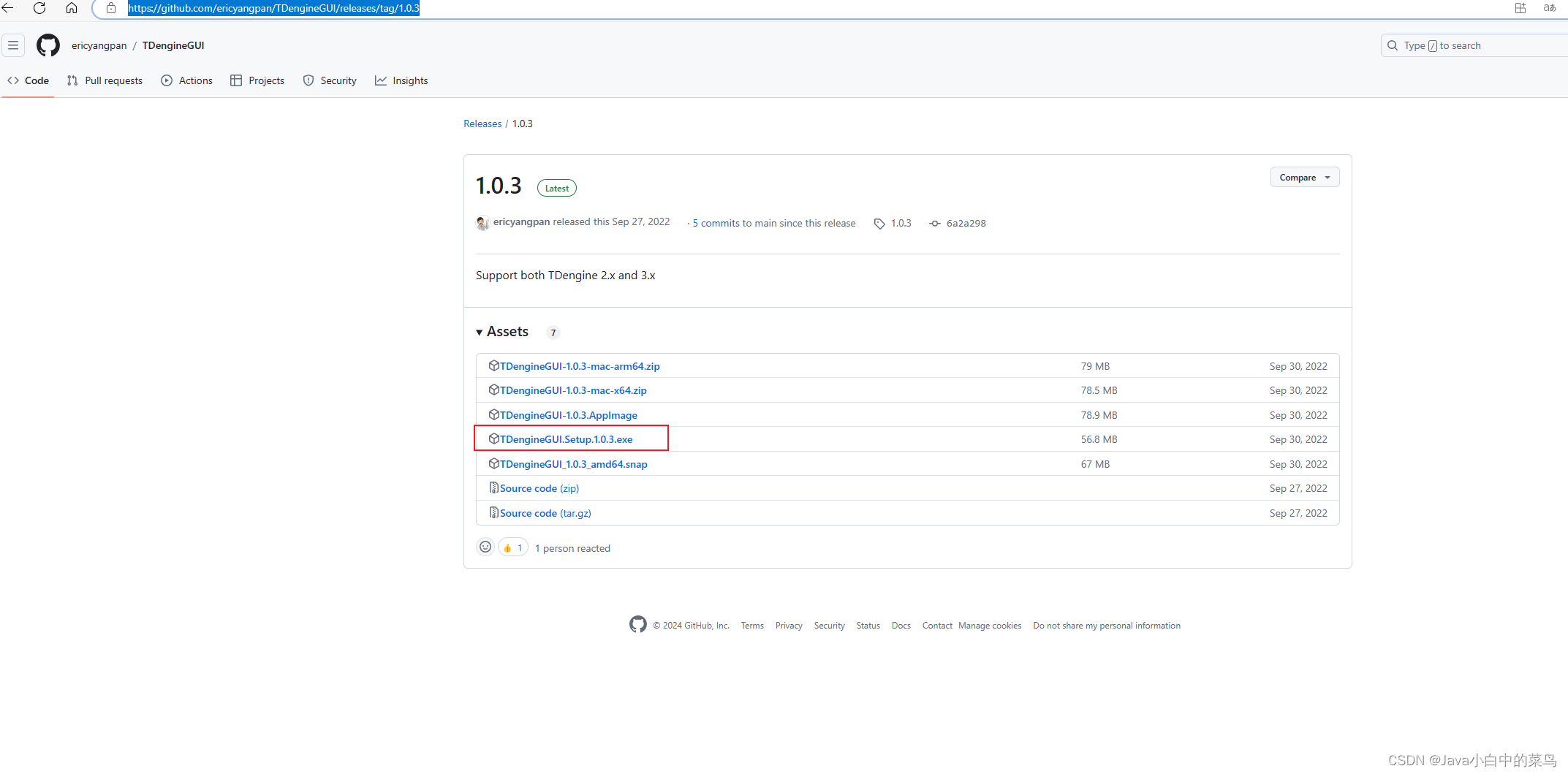Screen dimensions: 1568x774
Task: Toggle the thumbs-up reaction count
Action: tap(512, 547)
